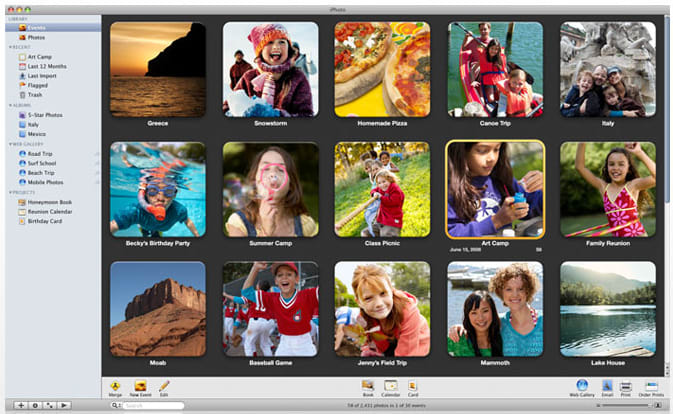This screenshot has height=414, width=673.
Task: Play slideshow with the play button
Action: (64, 405)
